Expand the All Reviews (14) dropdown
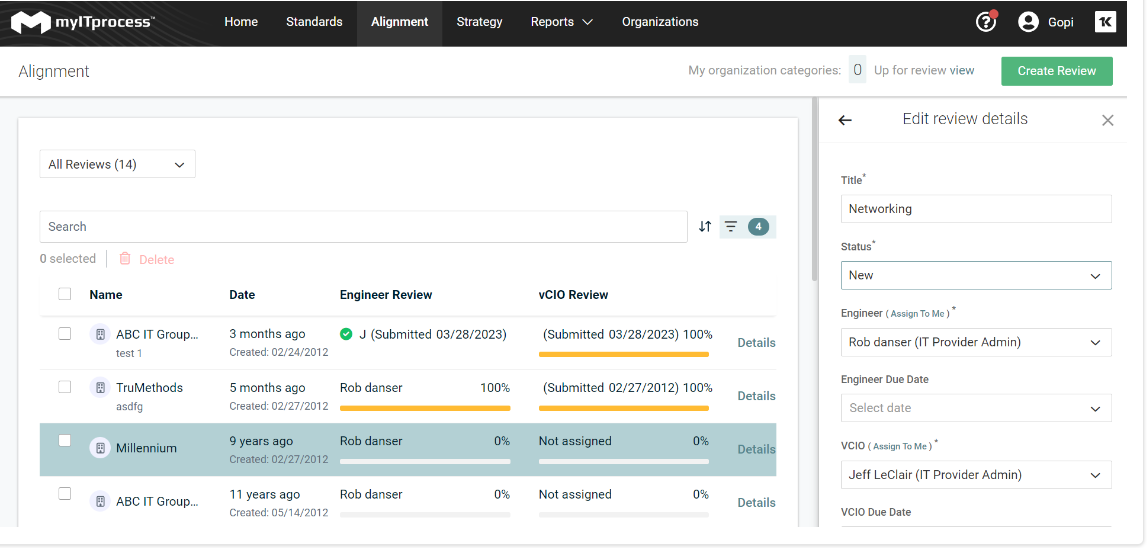This screenshot has width=1147, height=548. (117, 164)
